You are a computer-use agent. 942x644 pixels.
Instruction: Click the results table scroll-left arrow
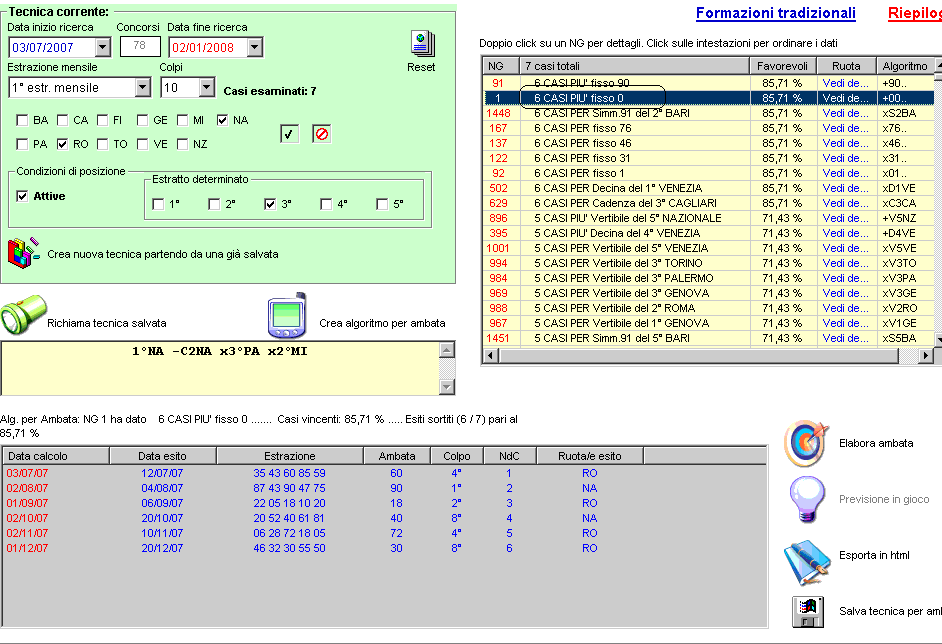[x=491, y=356]
